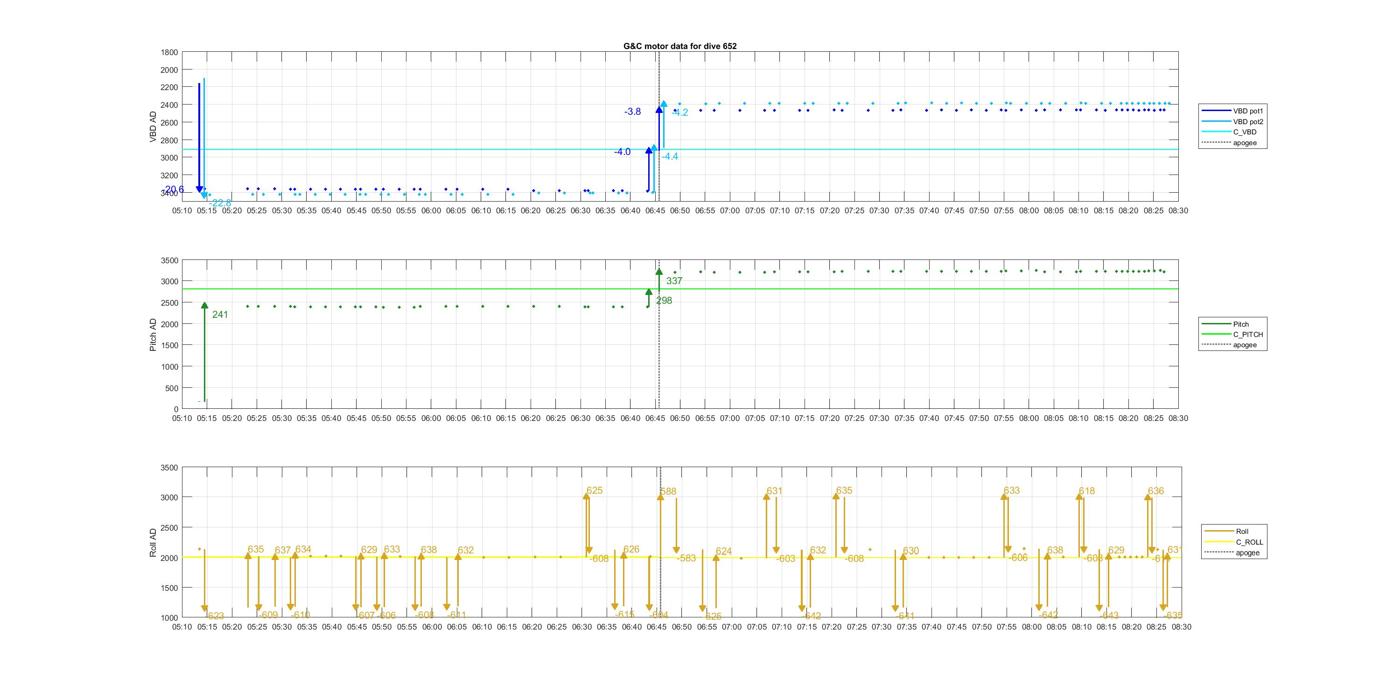Viewport: 1400px width, 693px height.
Task: Click the "Pitch AD" y-axis label
Action: click(x=153, y=335)
